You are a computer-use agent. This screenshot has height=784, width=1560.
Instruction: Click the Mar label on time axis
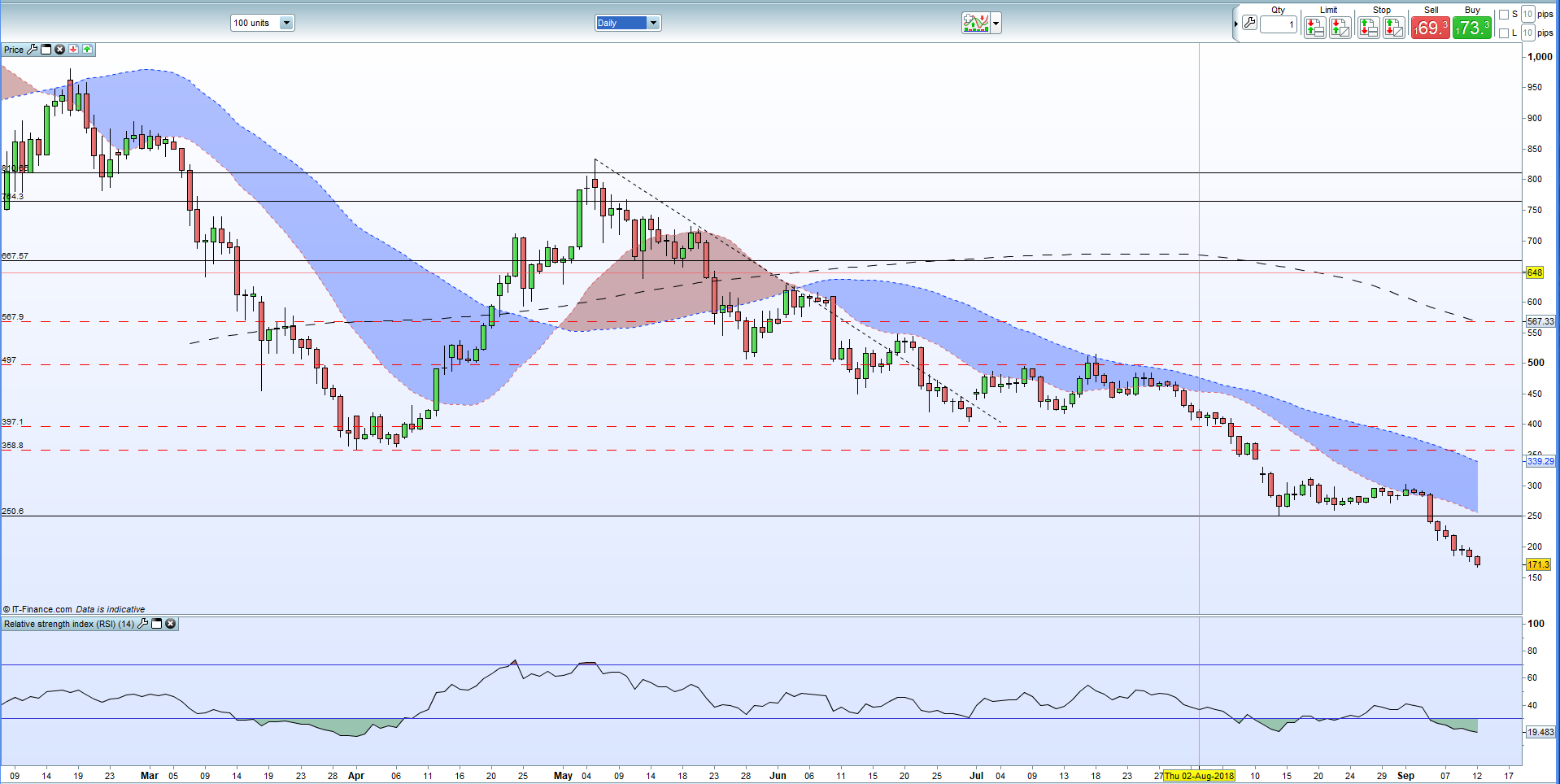(x=150, y=776)
